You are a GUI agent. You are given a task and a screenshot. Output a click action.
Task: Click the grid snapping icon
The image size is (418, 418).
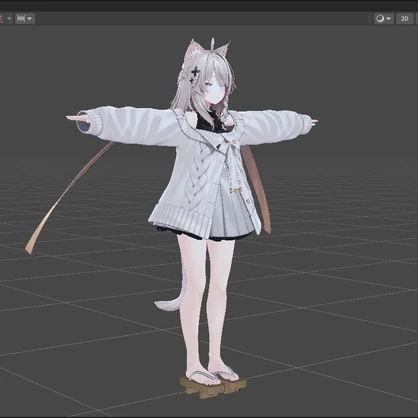click(x=21, y=19)
